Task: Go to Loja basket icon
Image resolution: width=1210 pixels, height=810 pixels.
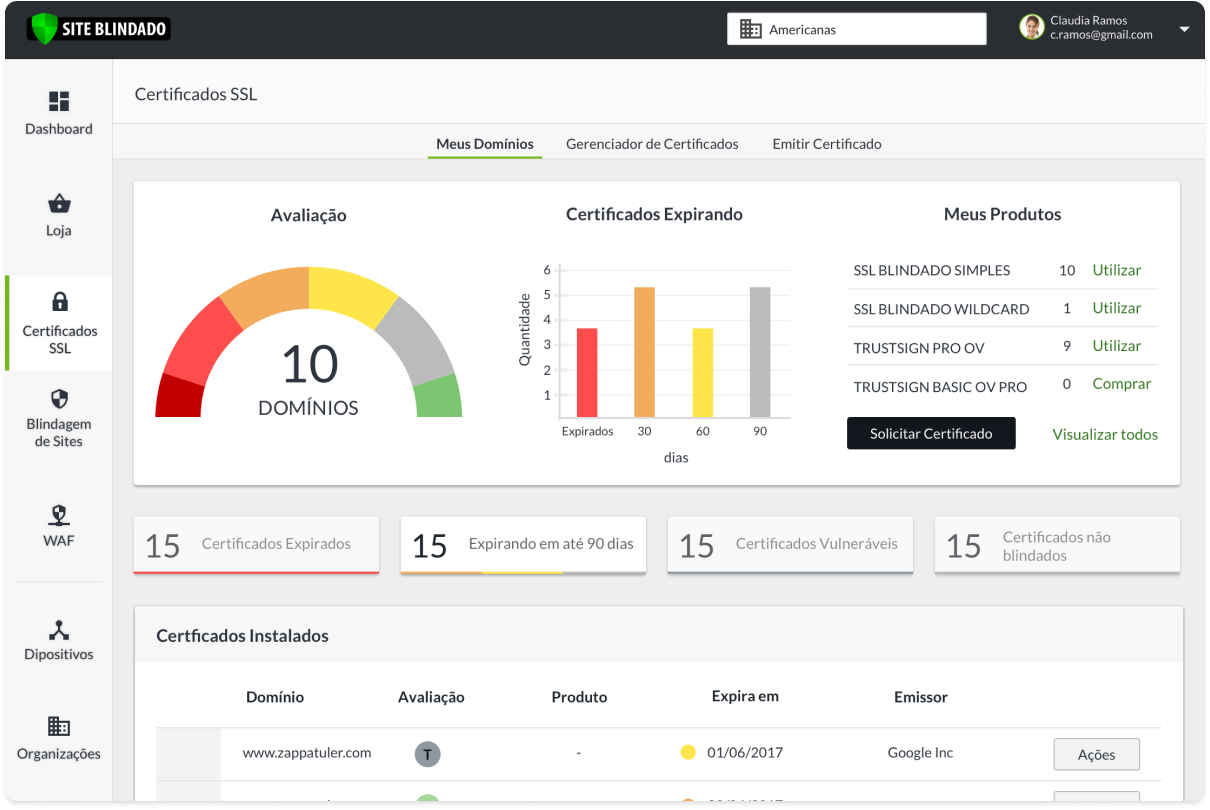Action: (59, 204)
